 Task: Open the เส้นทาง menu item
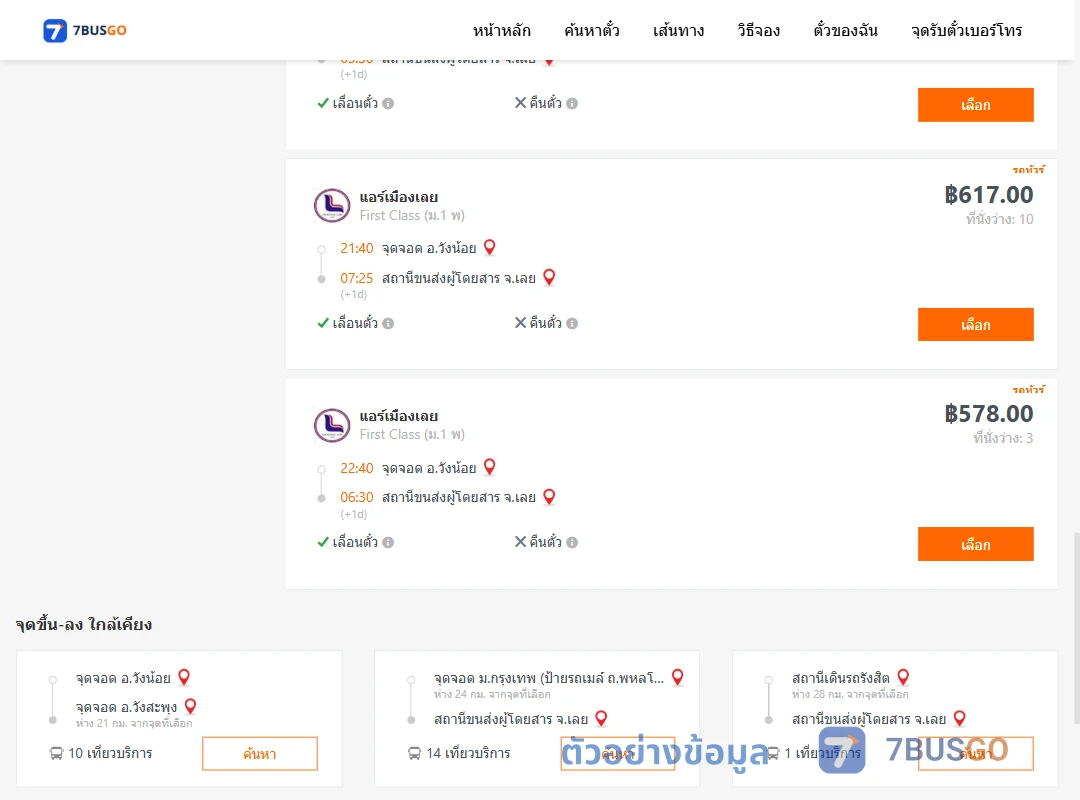pos(678,30)
